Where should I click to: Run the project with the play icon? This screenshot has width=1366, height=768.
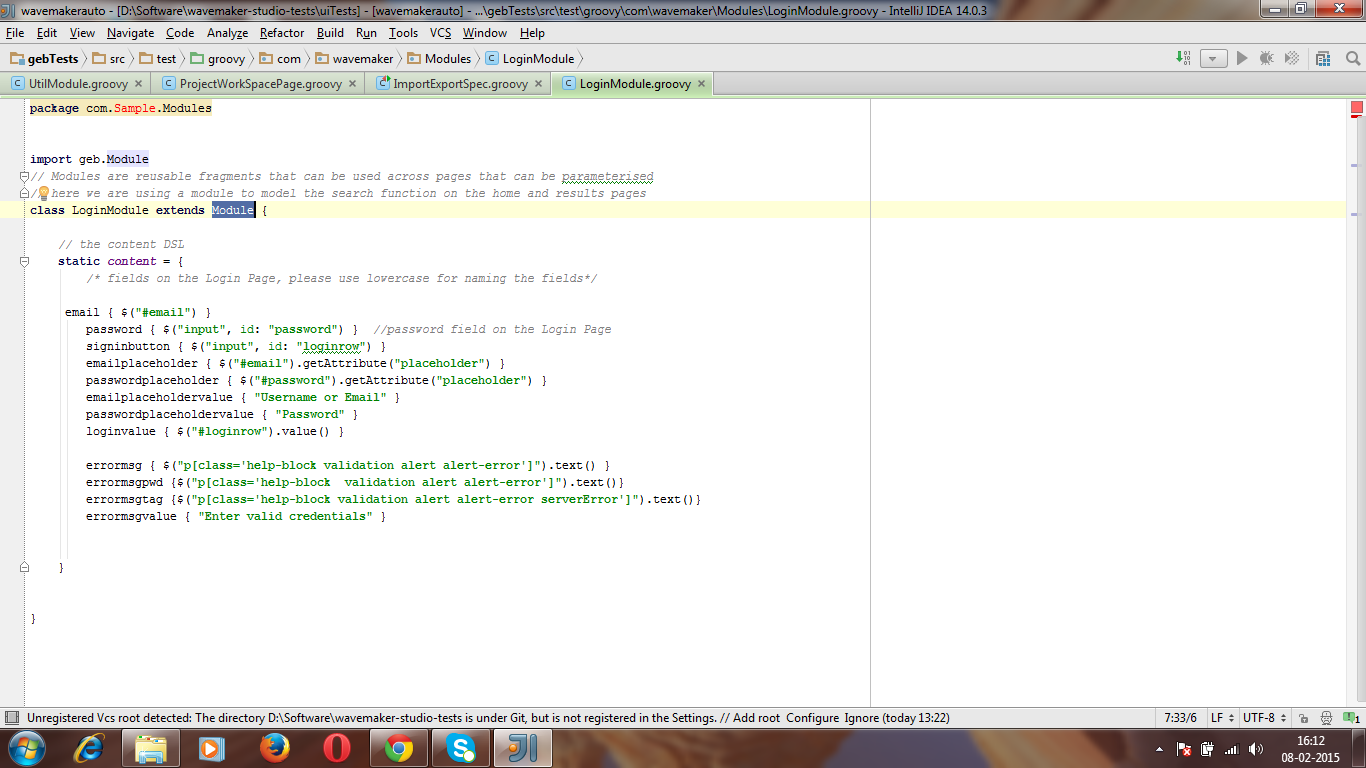tap(1242, 59)
